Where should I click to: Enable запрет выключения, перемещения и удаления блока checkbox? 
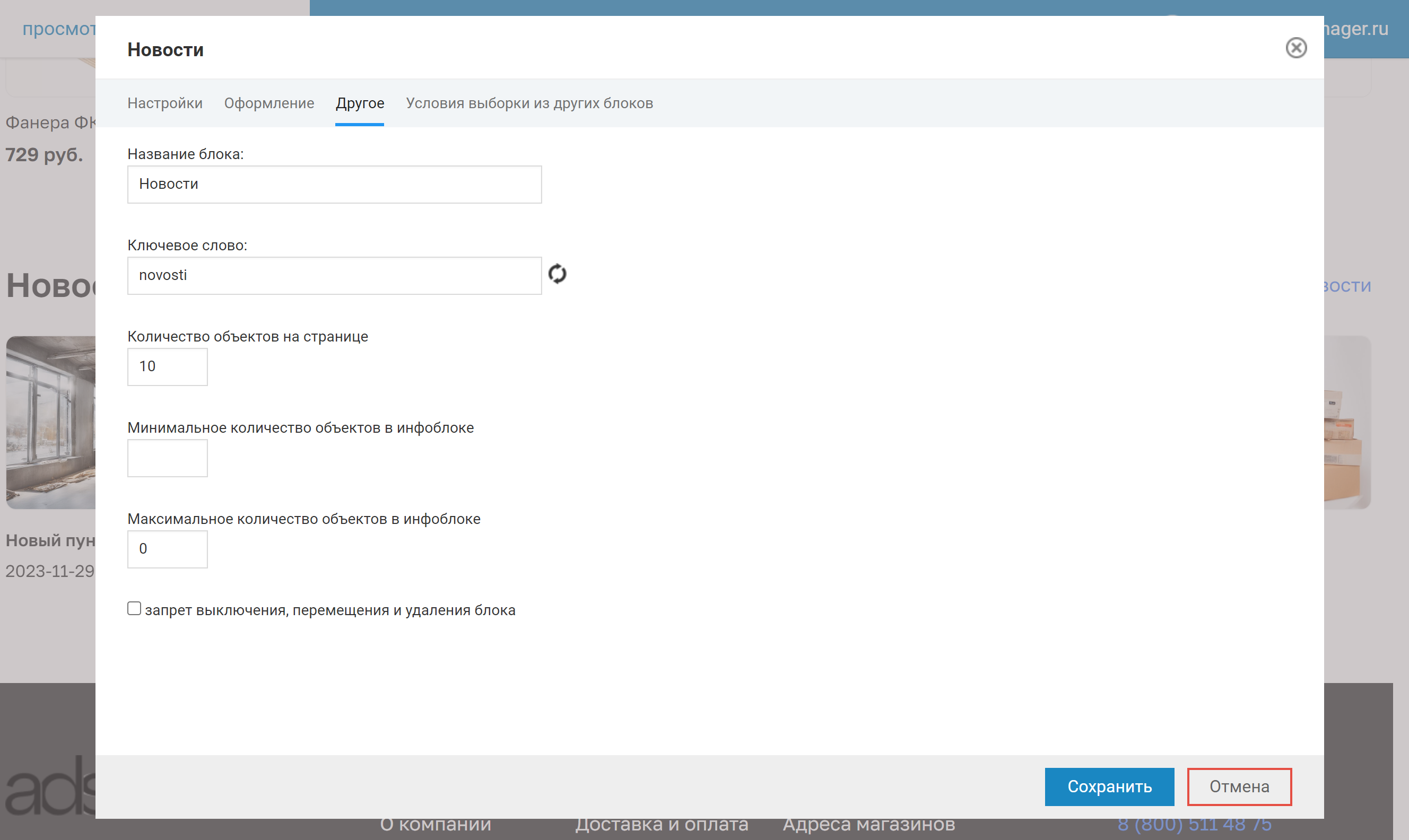click(x=134, y=608)
